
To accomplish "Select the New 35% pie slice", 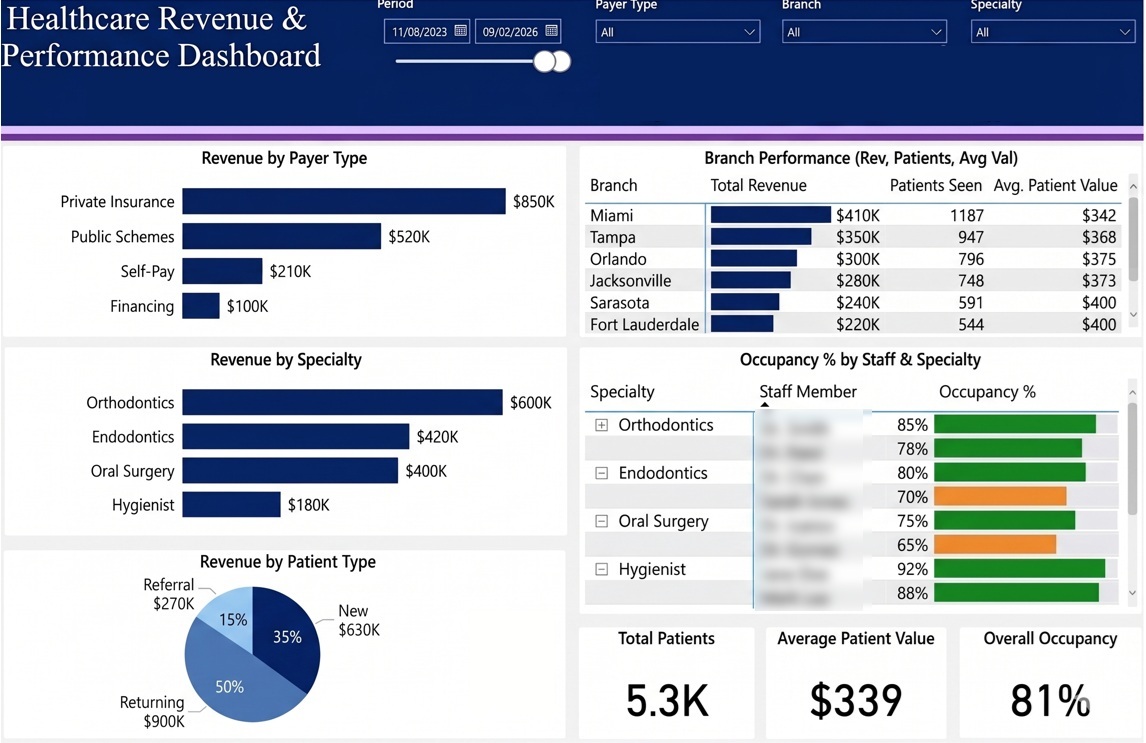I will (x=287, y=637).
